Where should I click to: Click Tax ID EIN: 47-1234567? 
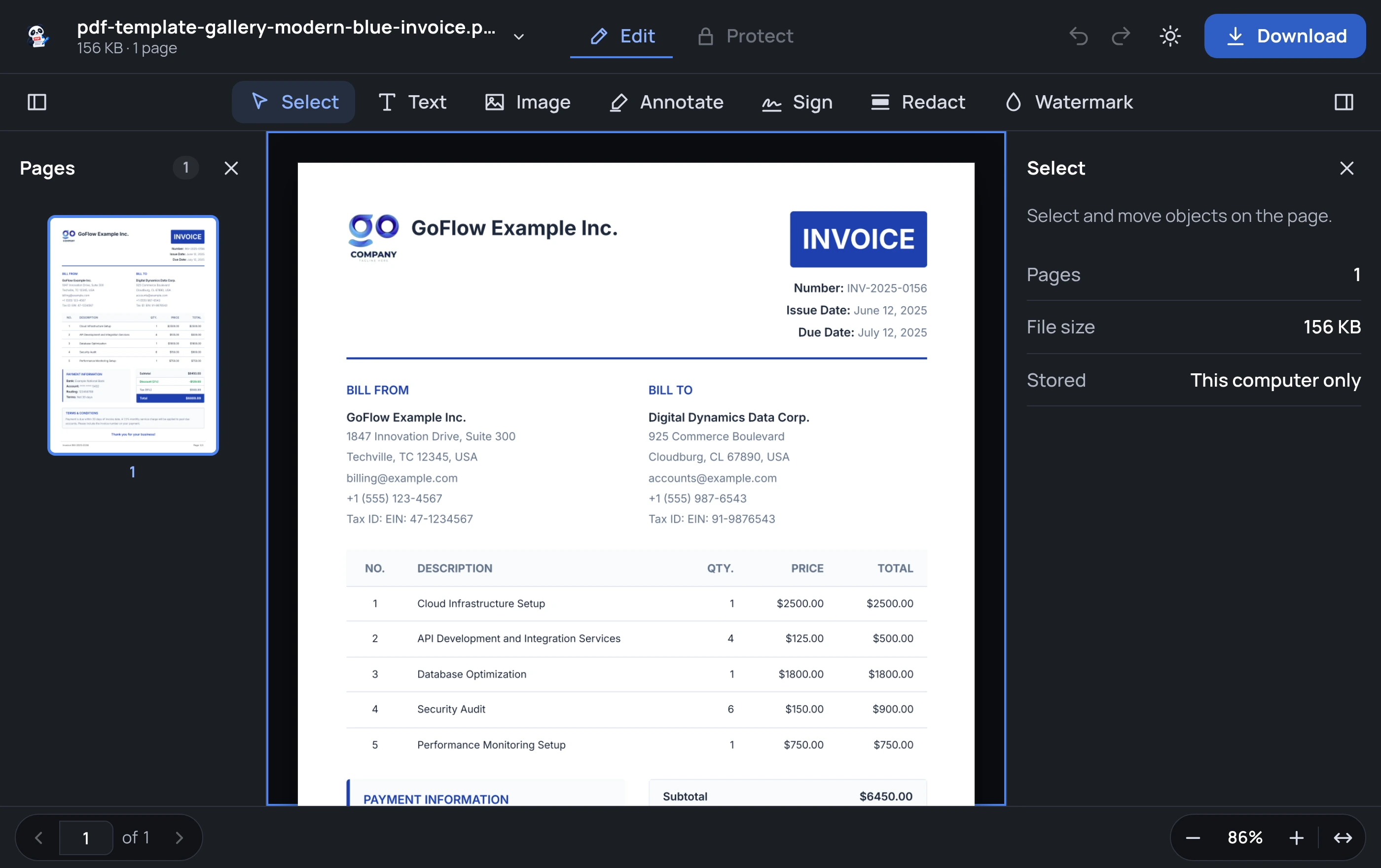(x=409, y=519)
